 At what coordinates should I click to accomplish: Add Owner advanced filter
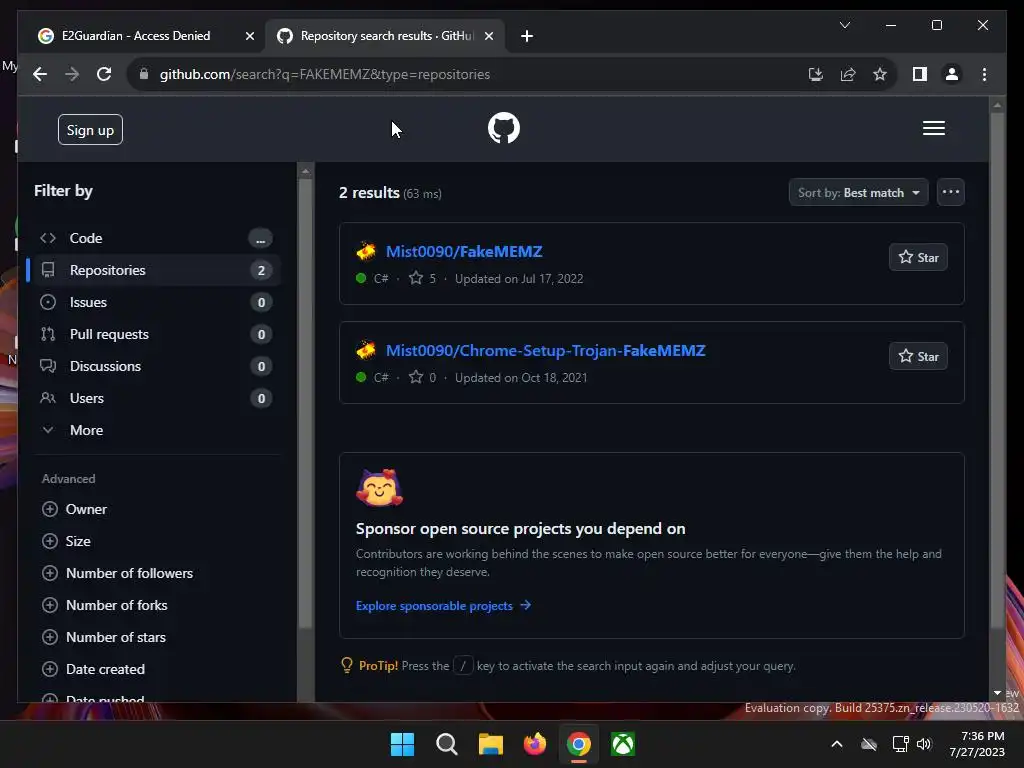(74, 509)
